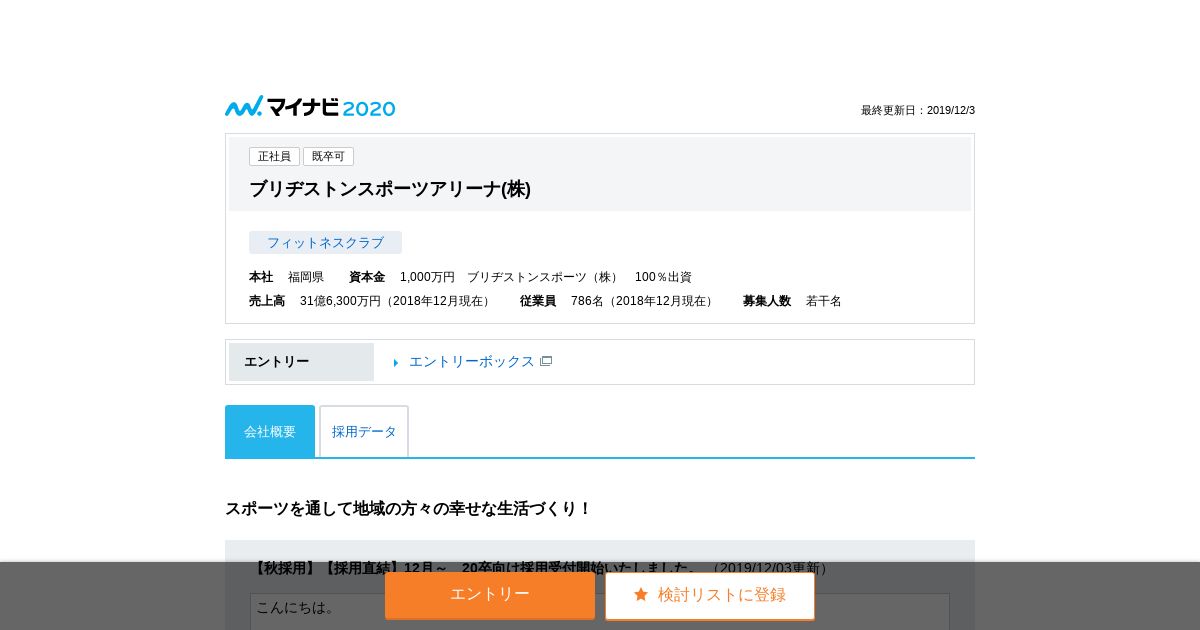Image resolution: width=1200 pixels, height=630 pixels.
Task: Click the こんにちは。 message text
Action: pyautogui.click(x=296, y=607)
